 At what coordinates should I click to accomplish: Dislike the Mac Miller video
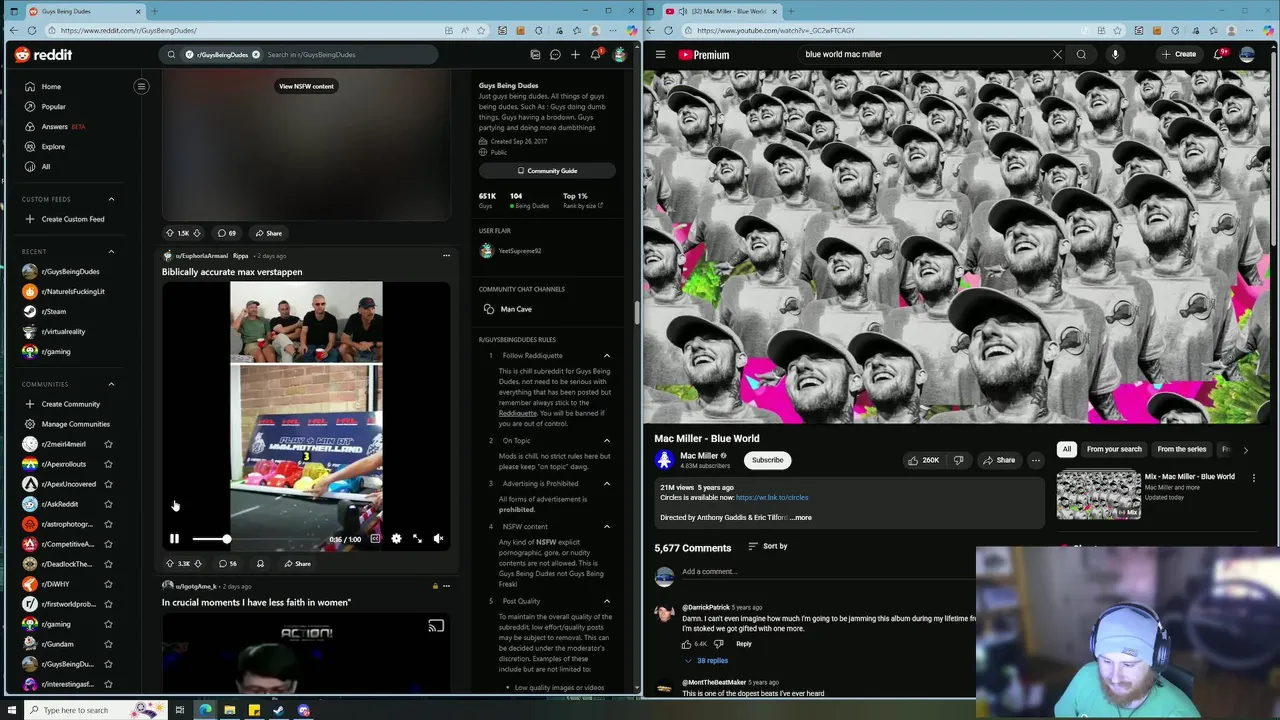(x=958, y=461)
